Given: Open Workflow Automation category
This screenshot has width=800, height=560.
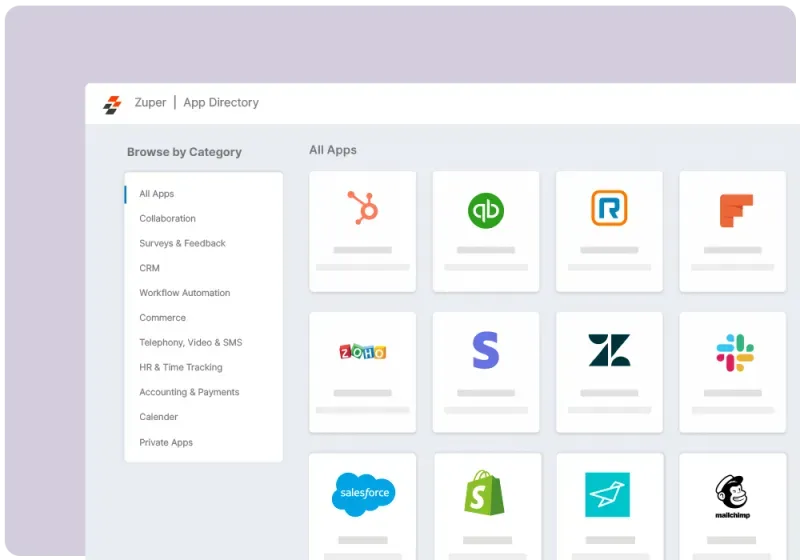Looking at the screenshot, I should click(x=184, y=293).
